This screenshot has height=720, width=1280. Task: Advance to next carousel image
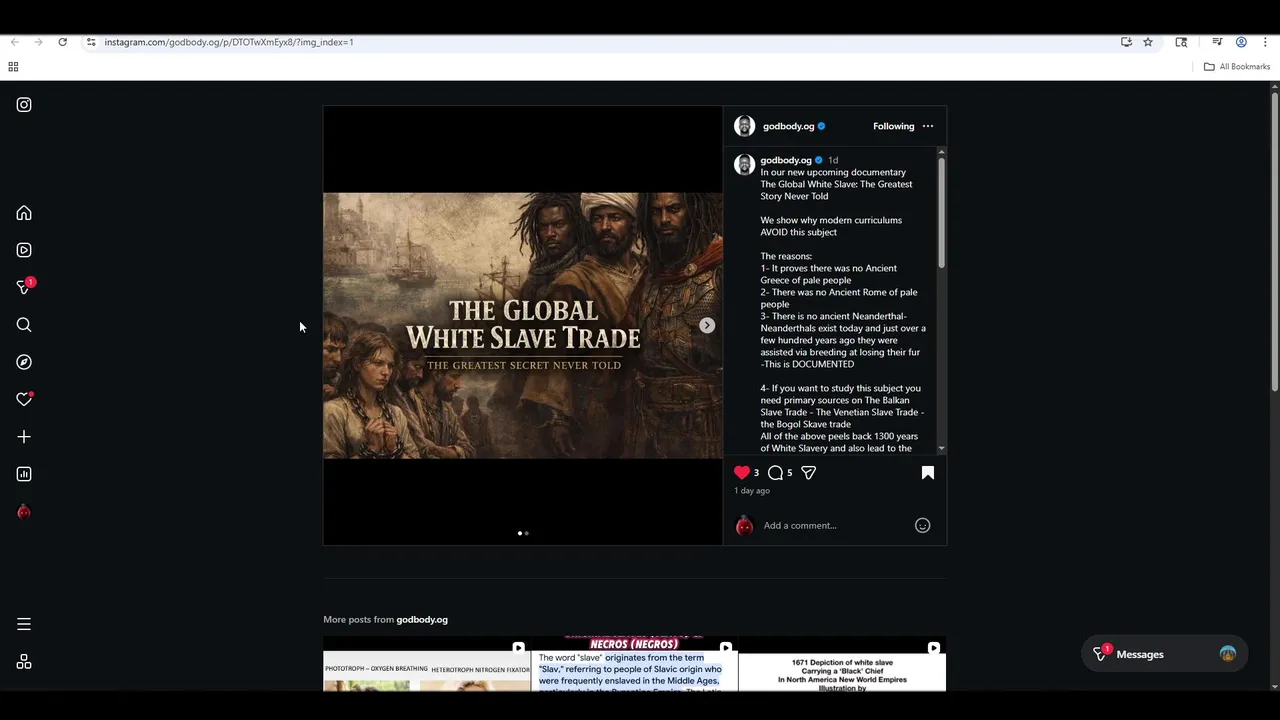[x=707, y=325]
